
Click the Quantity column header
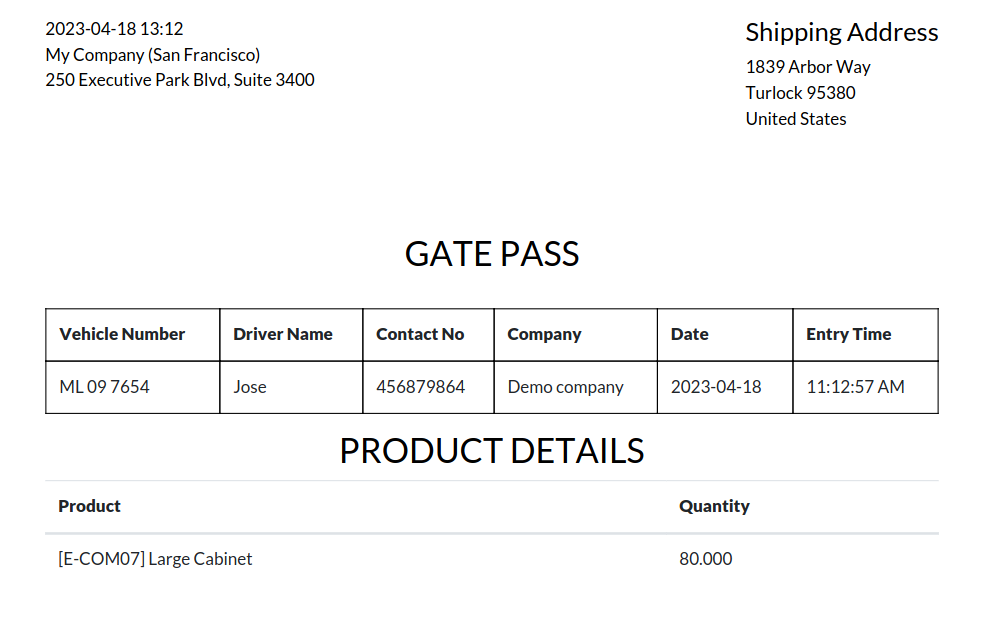(714, 506)
